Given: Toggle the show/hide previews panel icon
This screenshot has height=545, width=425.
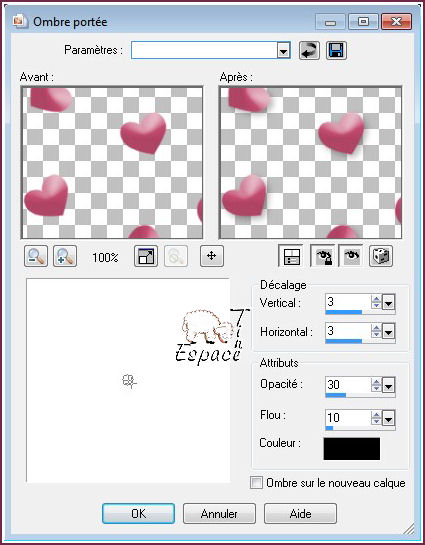Looking at the screenshot, I should pos(292,256).
